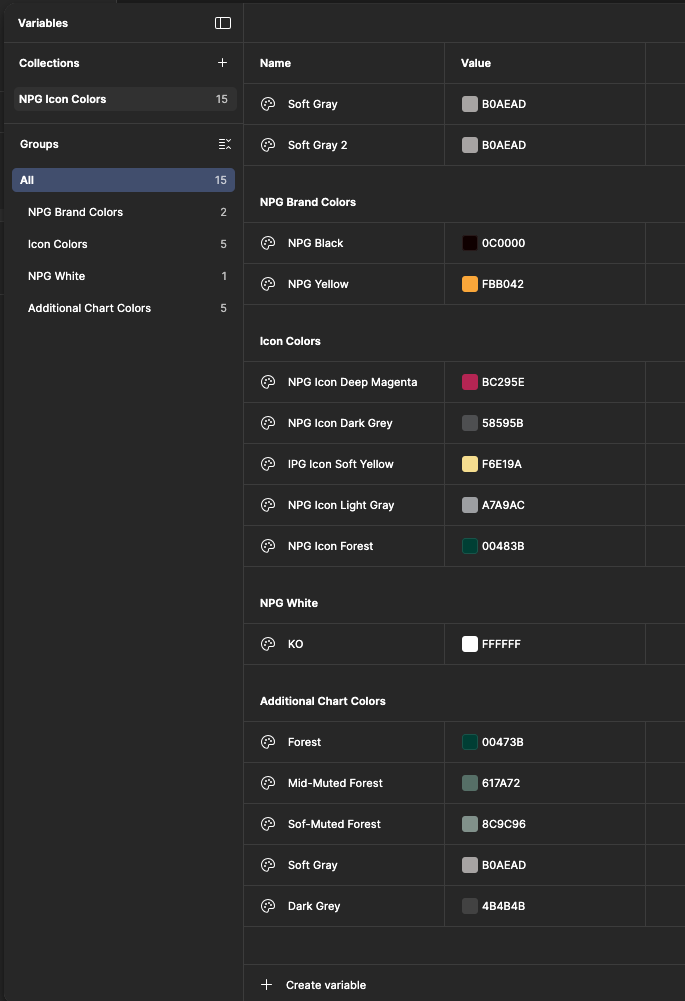The image size is (685, 1001).
Task: Add a new collection with plus icon
Action: [x=222, y=63]
